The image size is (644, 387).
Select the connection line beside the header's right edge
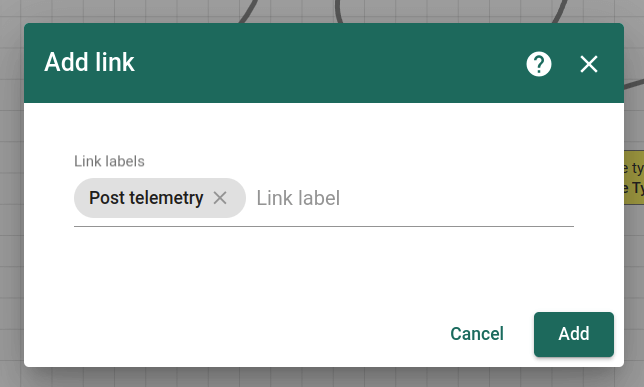point(634,84)
